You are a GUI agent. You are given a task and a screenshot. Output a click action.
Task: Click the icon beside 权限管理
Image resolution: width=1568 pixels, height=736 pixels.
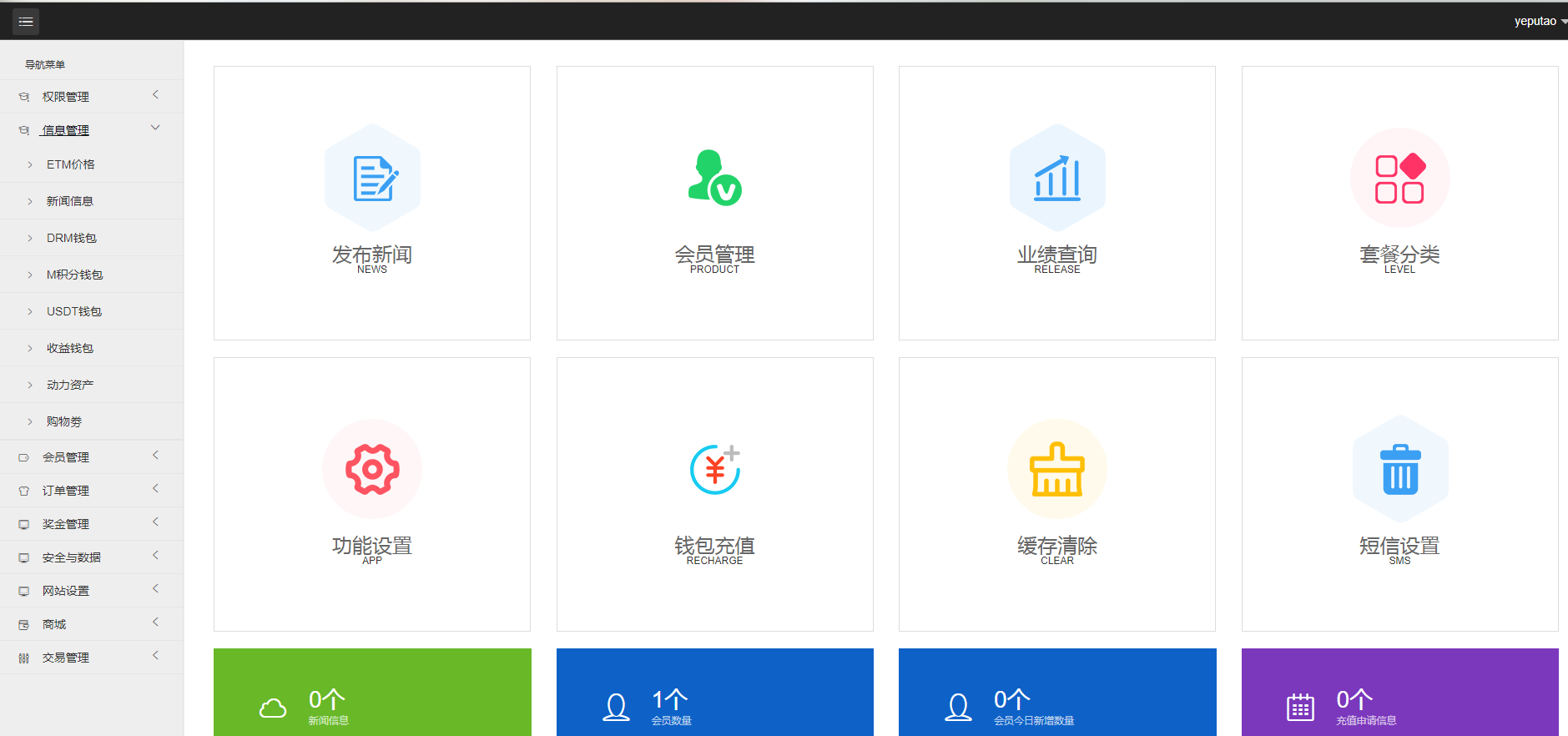click(x=24, y=97)
